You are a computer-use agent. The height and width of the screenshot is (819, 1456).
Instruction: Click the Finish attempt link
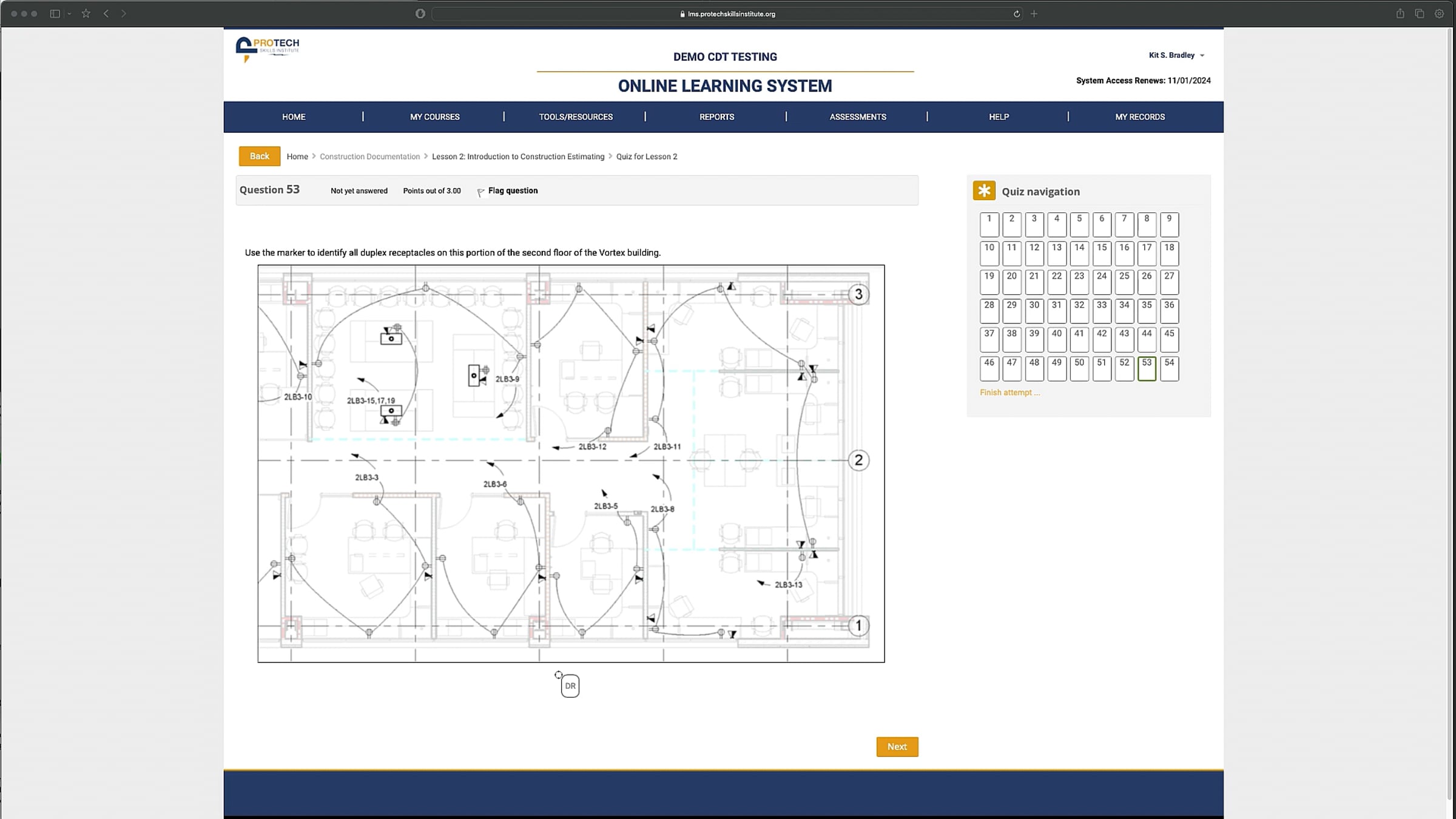1009,393
